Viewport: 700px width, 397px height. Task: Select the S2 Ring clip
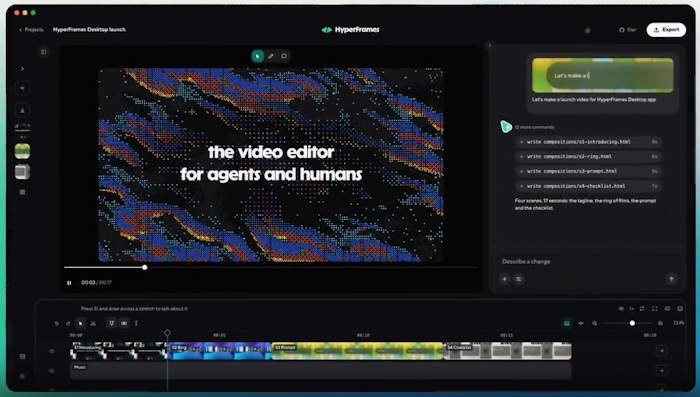(220, 351)
